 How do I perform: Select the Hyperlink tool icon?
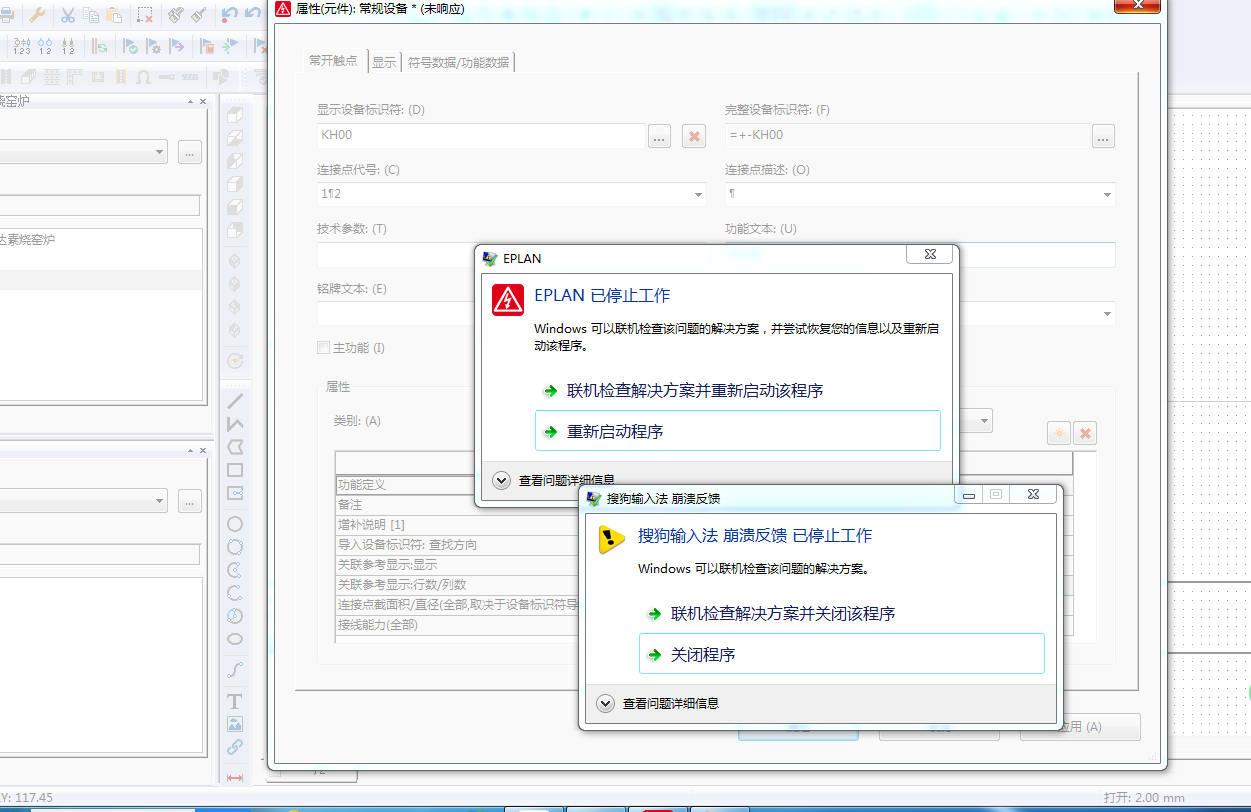pyautogui.click(x=235, y=747)
